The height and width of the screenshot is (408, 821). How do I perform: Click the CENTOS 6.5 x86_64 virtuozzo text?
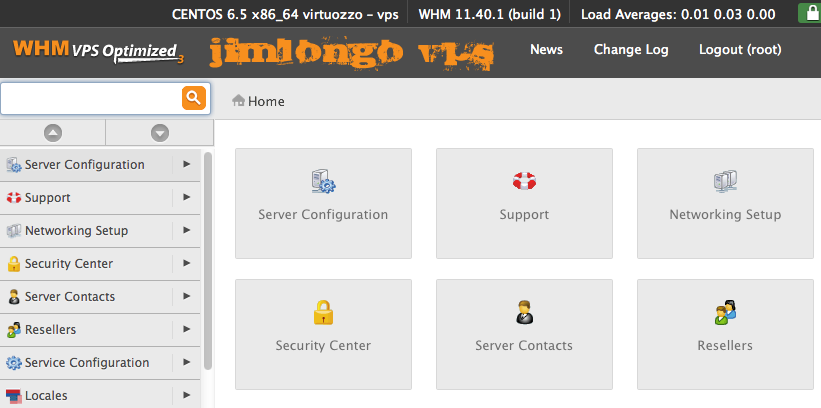tap(285, 14)
